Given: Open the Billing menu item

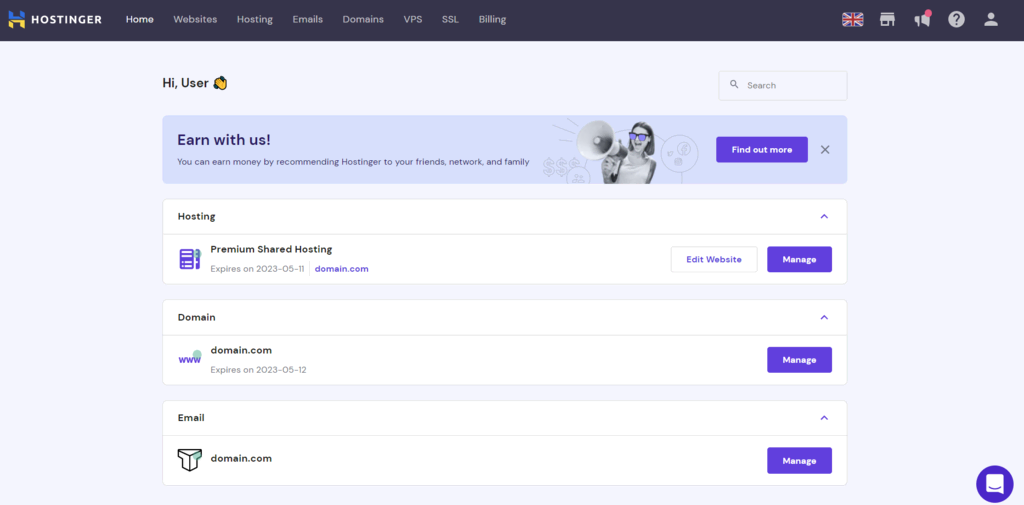Looking at the screenshot, I should click(x=492, y=20).
